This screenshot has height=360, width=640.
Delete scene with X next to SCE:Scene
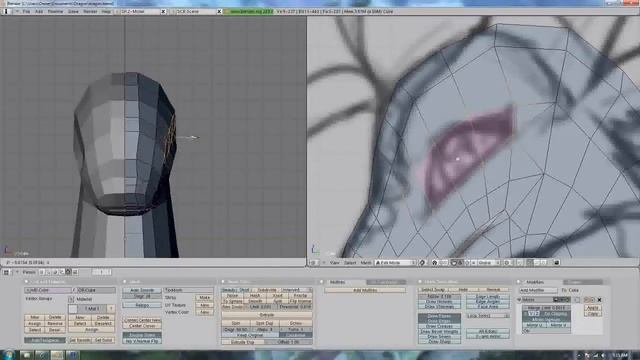click(x=219, y=11)
